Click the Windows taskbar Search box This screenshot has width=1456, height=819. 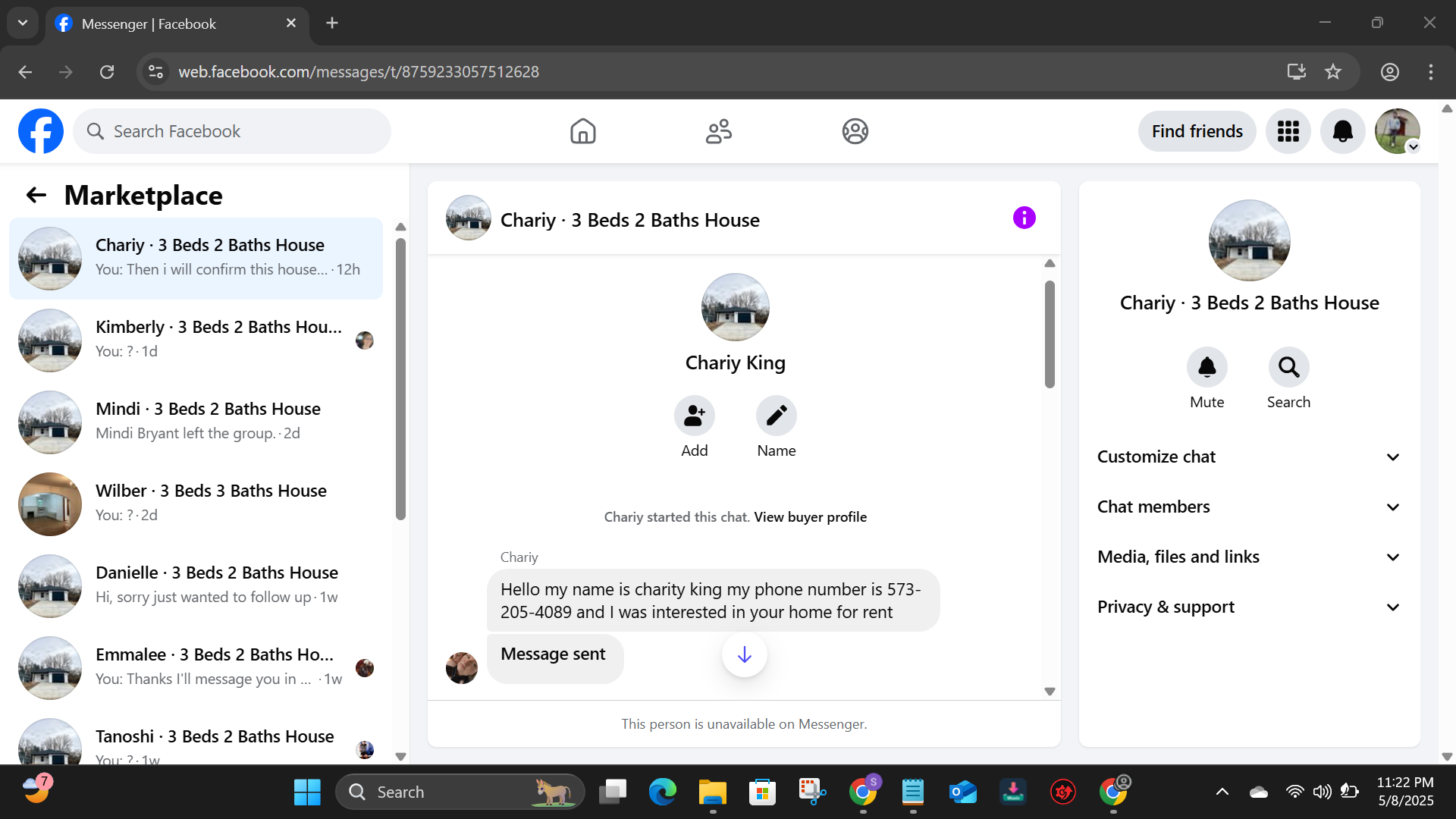[460, 792]
